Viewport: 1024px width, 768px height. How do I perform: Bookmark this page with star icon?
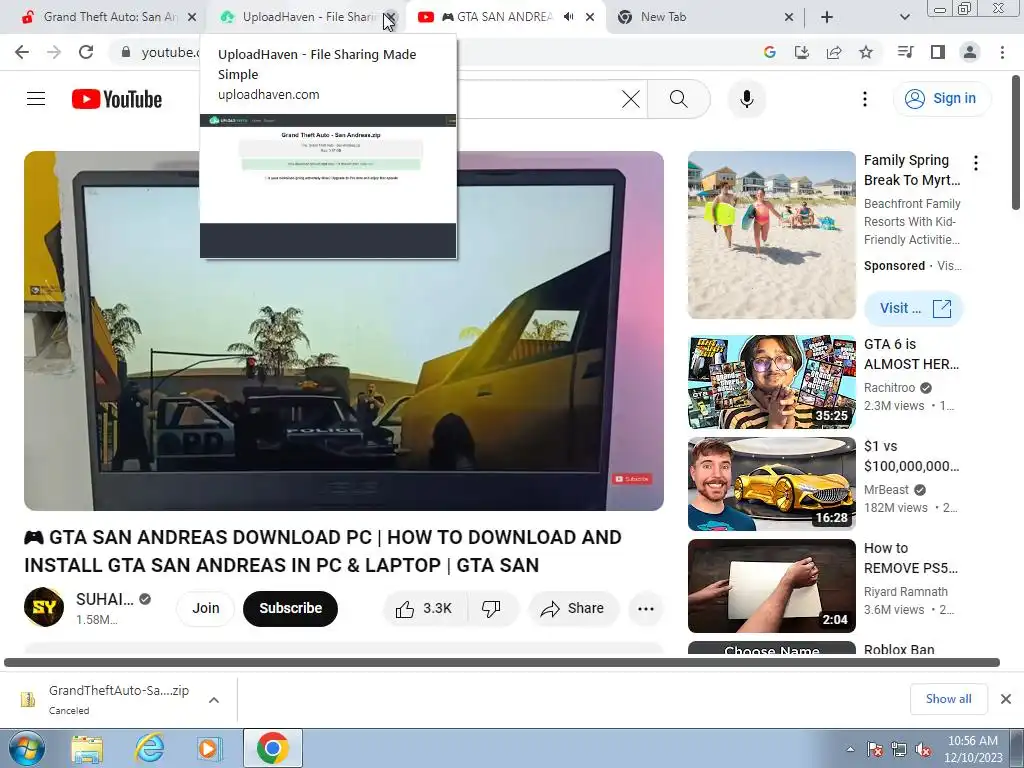(x=866, y=52)
